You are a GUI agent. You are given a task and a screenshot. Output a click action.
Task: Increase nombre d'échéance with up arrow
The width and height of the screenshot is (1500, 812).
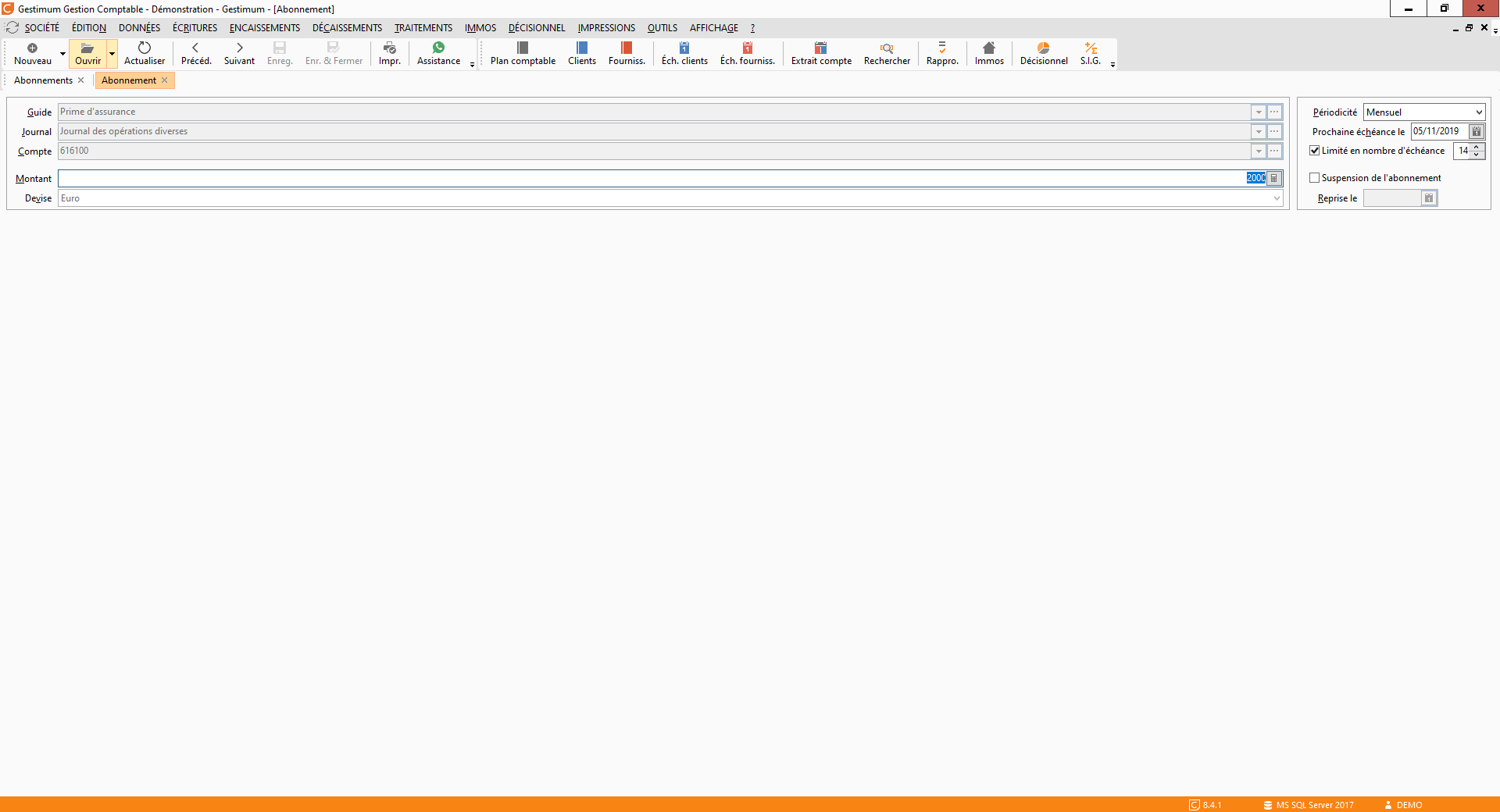pos(1477,147)
